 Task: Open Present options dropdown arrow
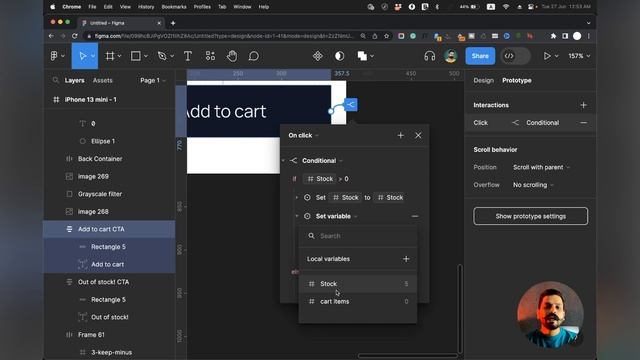556,56
